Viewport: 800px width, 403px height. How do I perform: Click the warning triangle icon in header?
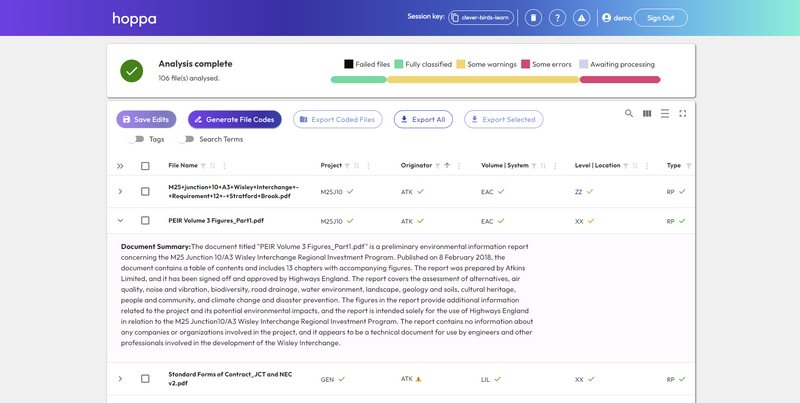pos(581,18)
